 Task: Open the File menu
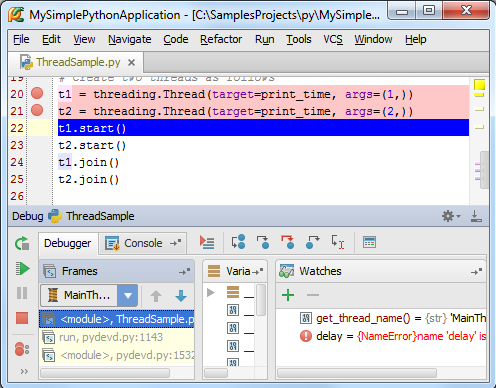tap(21, 39)
